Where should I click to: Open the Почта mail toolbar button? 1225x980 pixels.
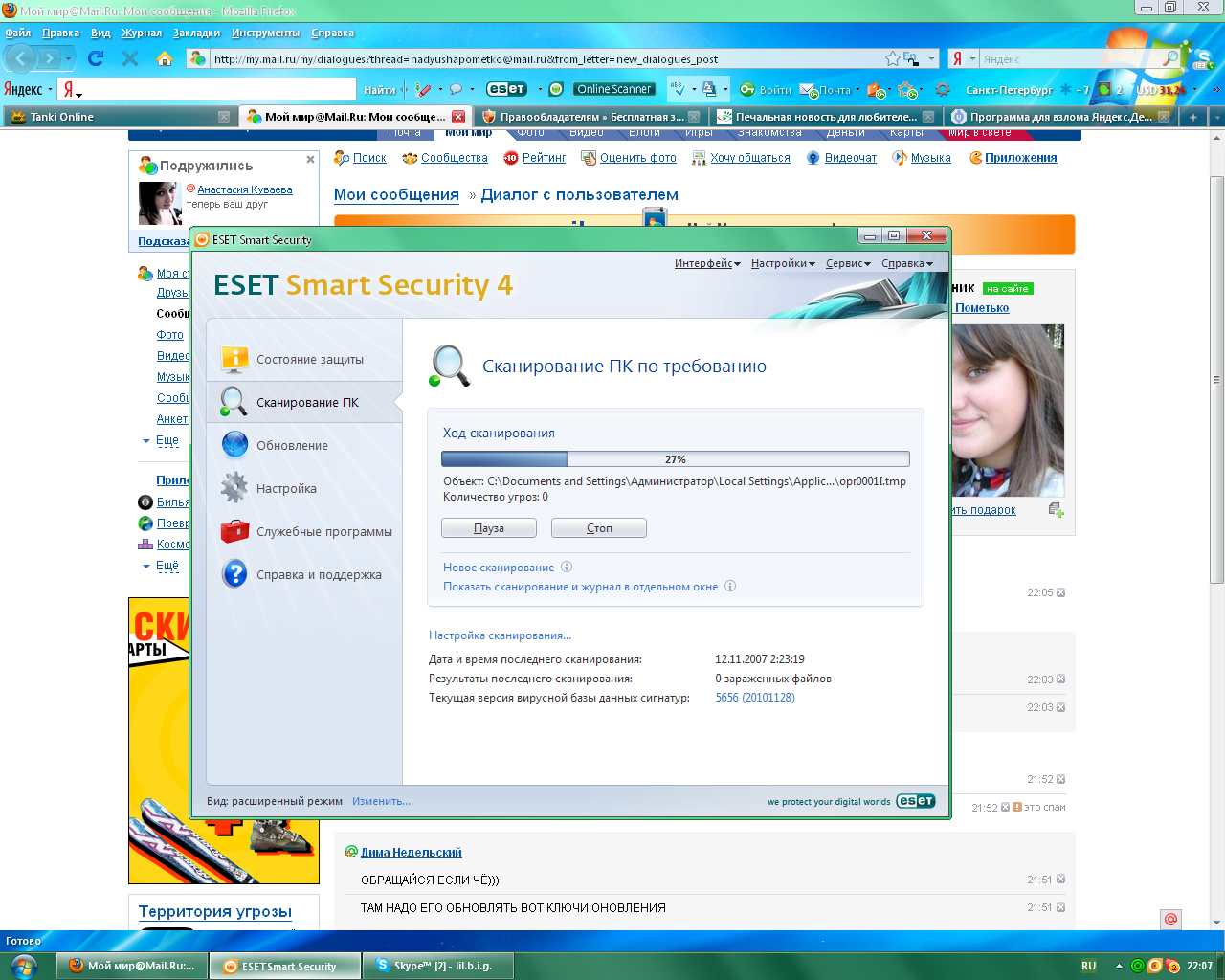coord(827,90)
